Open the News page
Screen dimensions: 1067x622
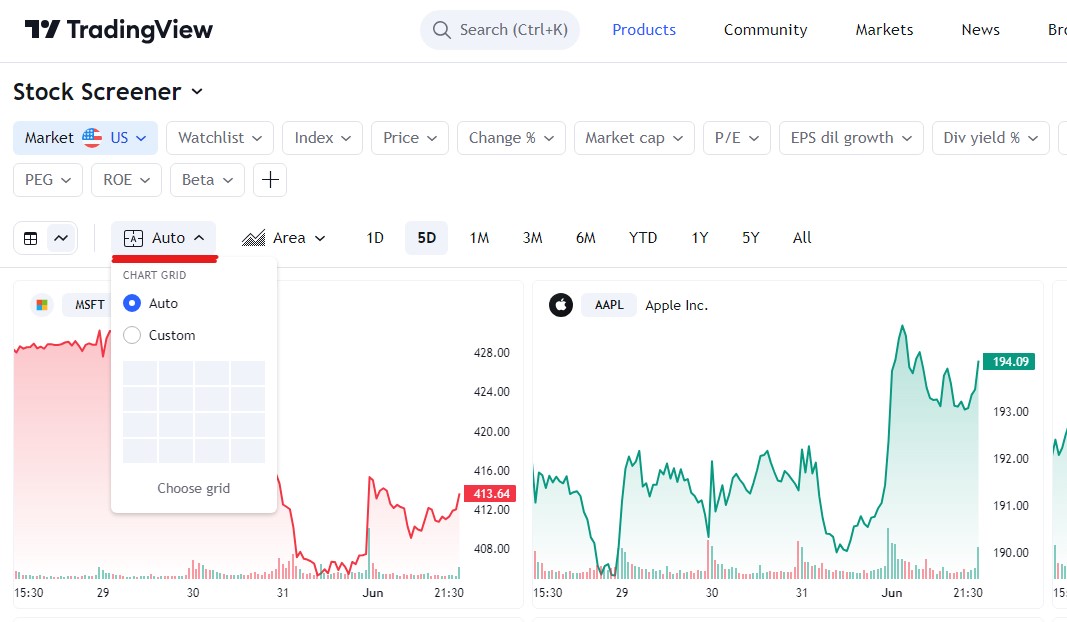click(x=979, y=30)
